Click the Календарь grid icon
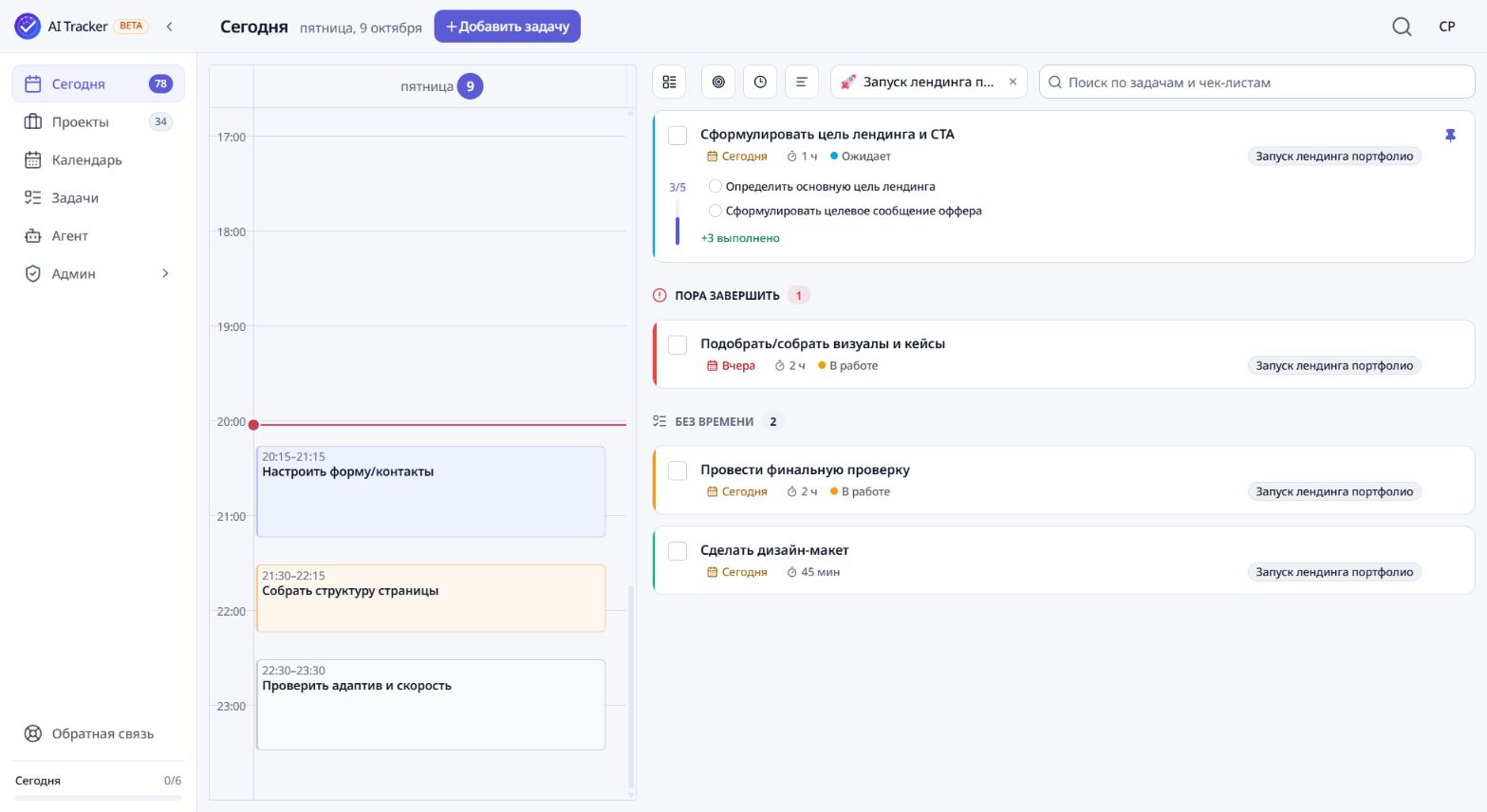The width and height of the screenshot is (1487, 812). tap(33, 159)
